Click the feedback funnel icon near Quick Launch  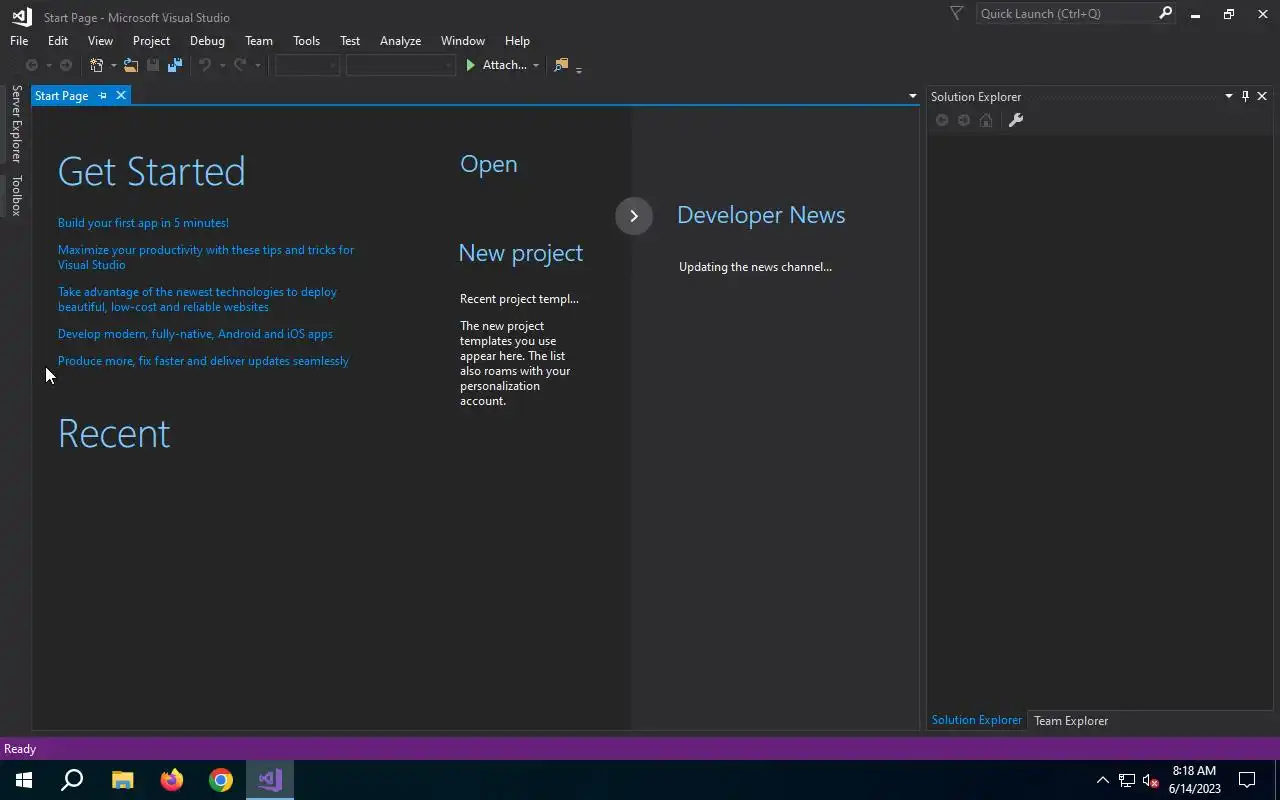pos(957,14)
